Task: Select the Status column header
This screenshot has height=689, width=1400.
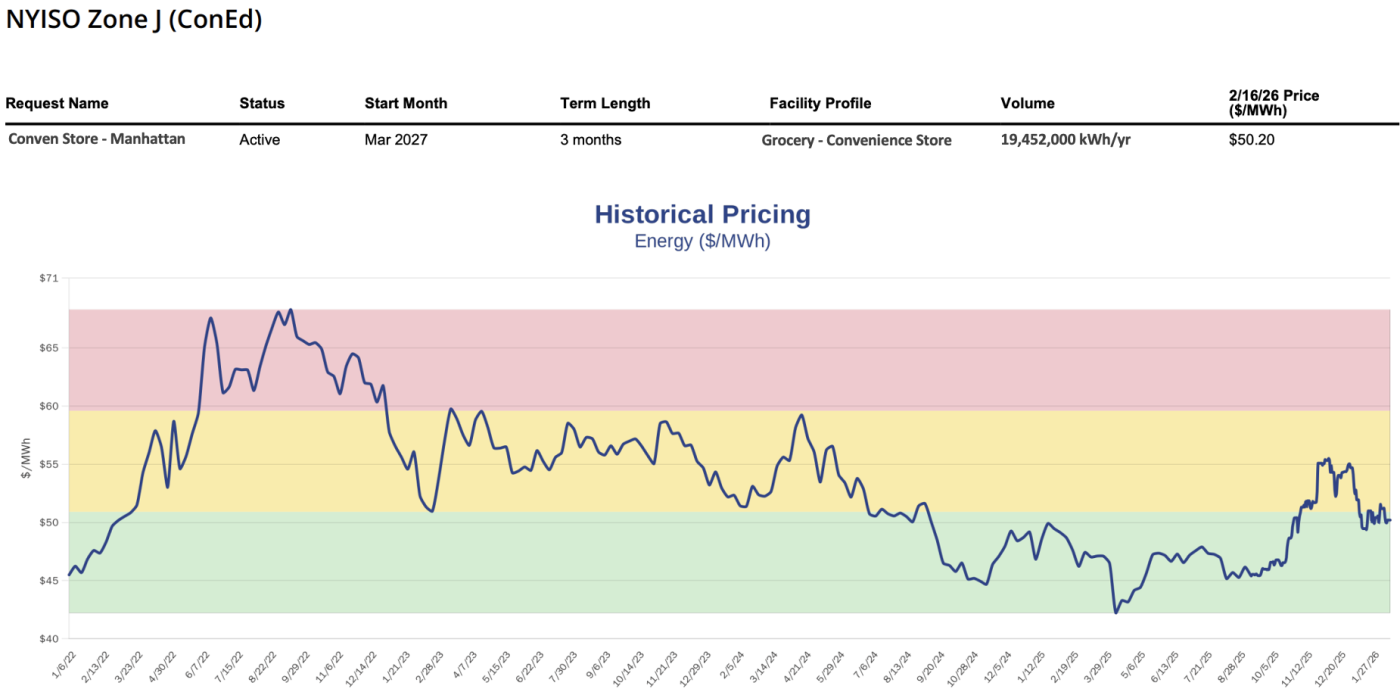Action: [262, 103]
